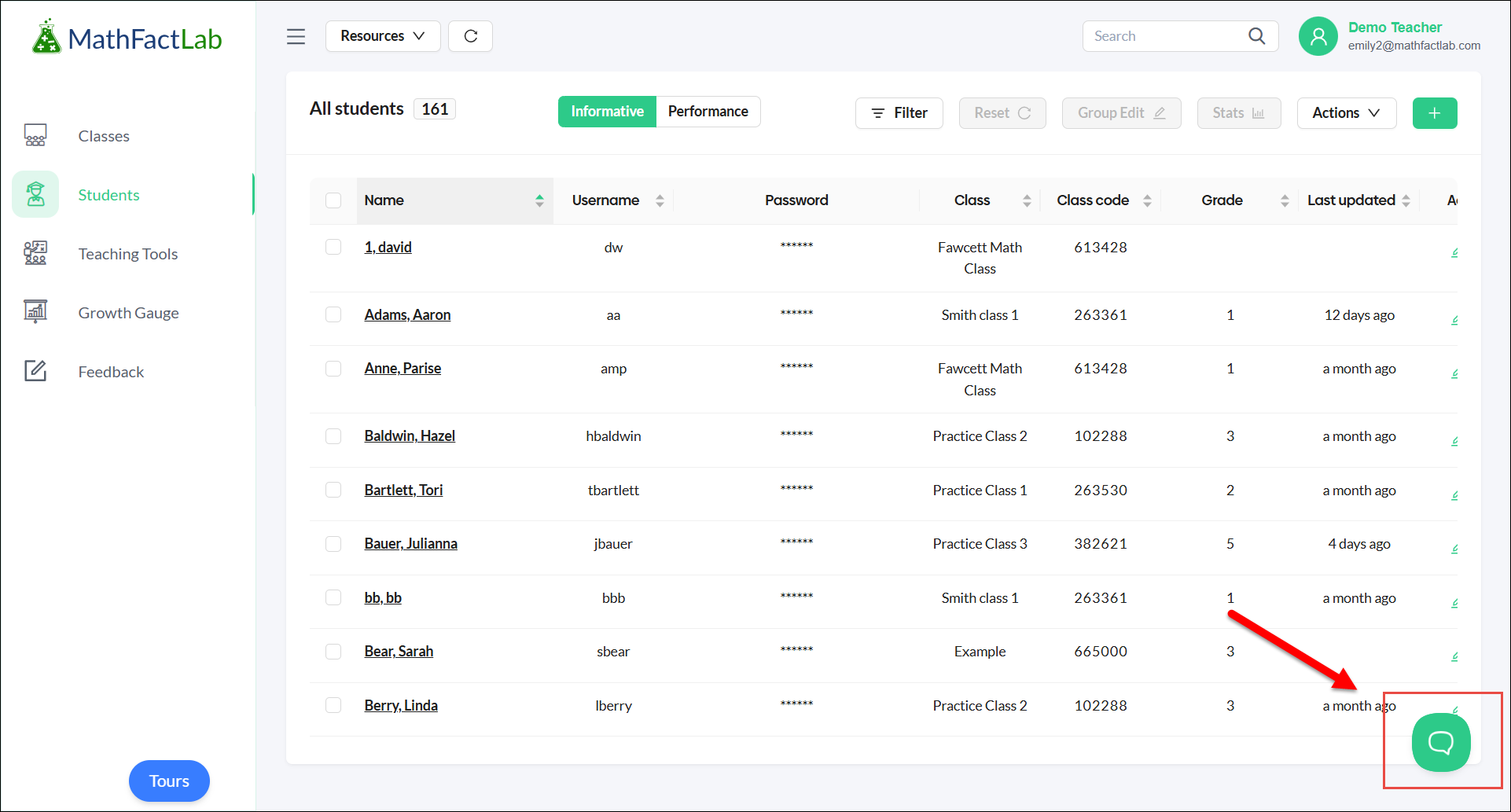Screen dimensions: 1511x812
Task: Edit the Bauer, Julianna row pencil icon
Action: pos(1454,549)
